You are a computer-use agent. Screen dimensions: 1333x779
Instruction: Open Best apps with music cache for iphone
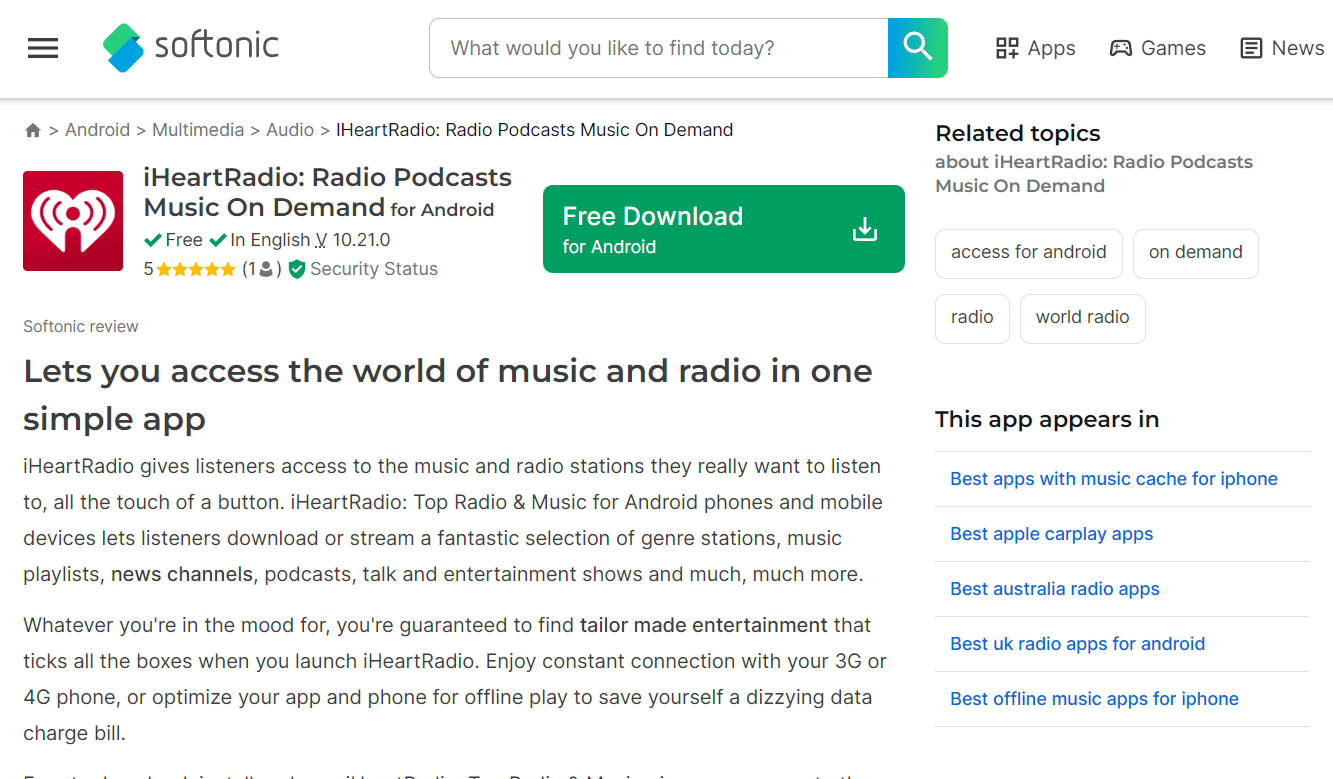1114,479
